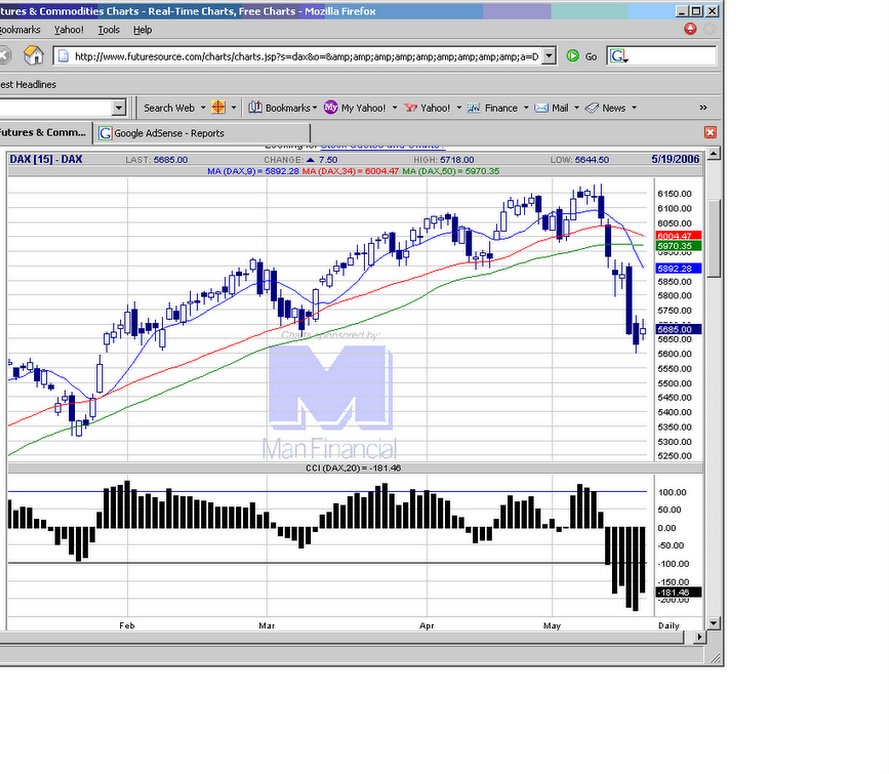Click the page icon in the address bar

[64, 56]
